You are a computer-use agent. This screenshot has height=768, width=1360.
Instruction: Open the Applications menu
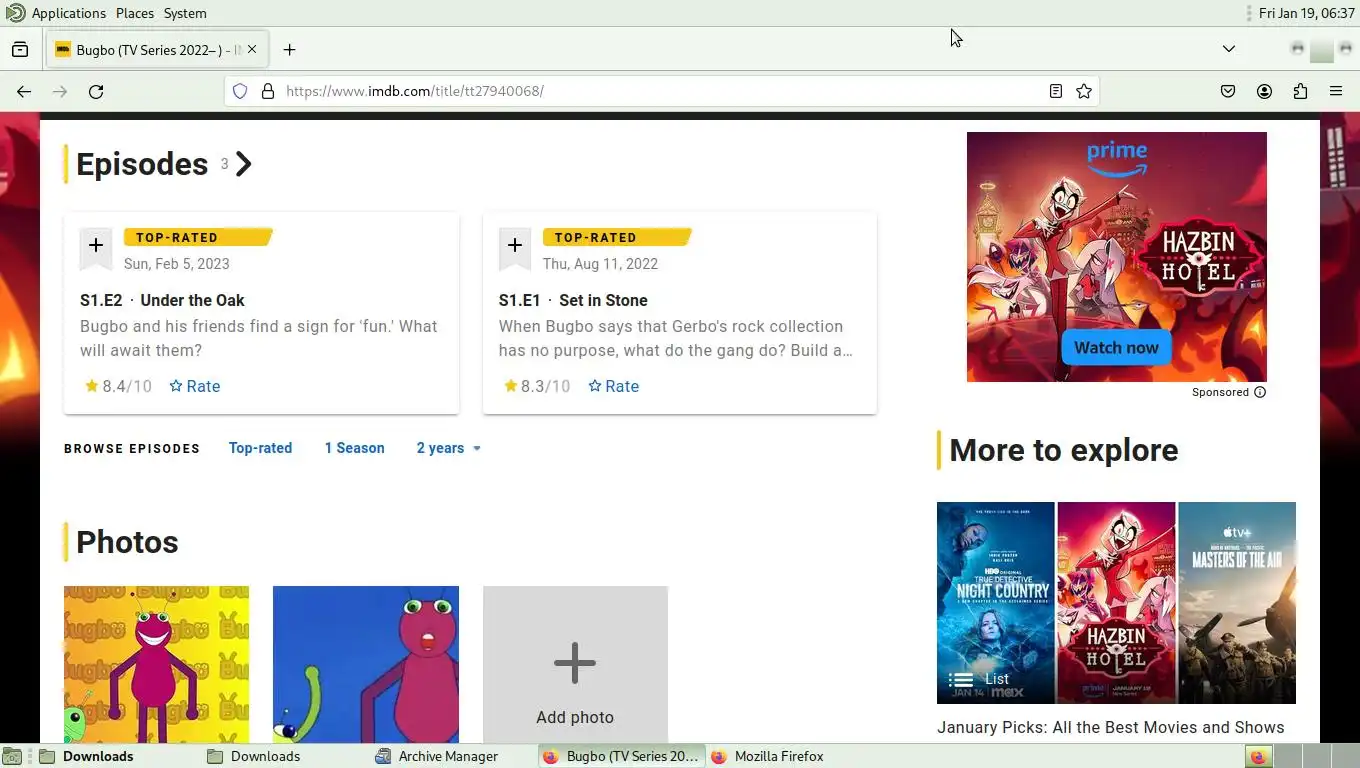(x=68, y=13)
